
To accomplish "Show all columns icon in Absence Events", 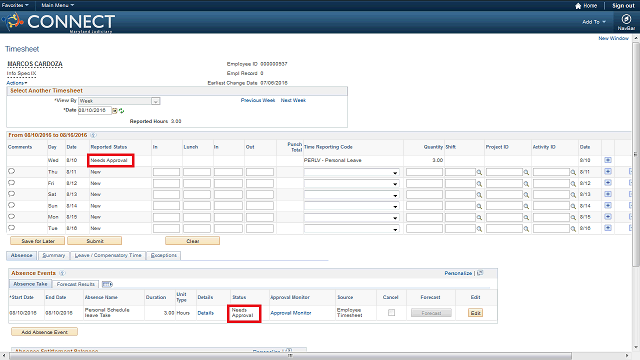I will [107, 284].
